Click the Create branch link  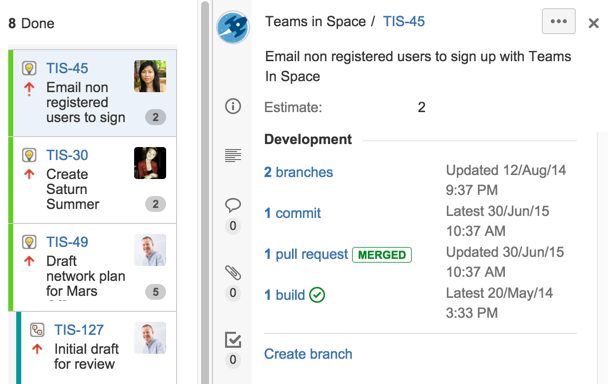308,354
